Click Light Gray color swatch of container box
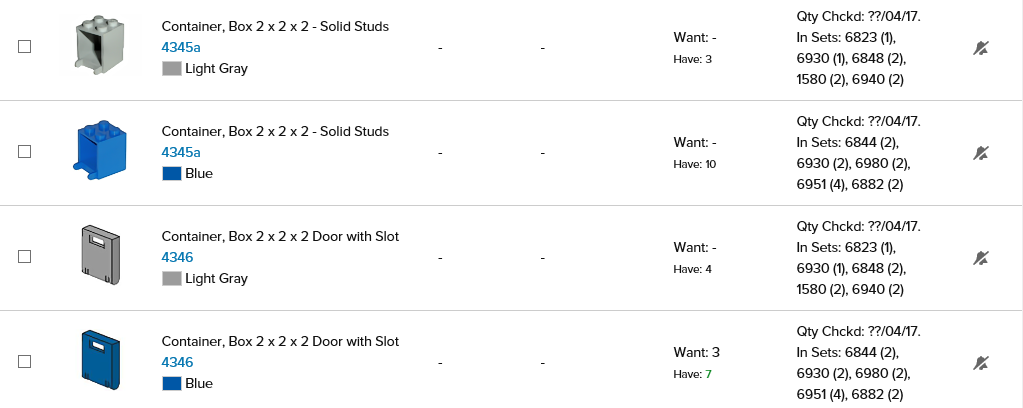The height and width of the screenshot is (408, 1023). click(x=171, y=69)
